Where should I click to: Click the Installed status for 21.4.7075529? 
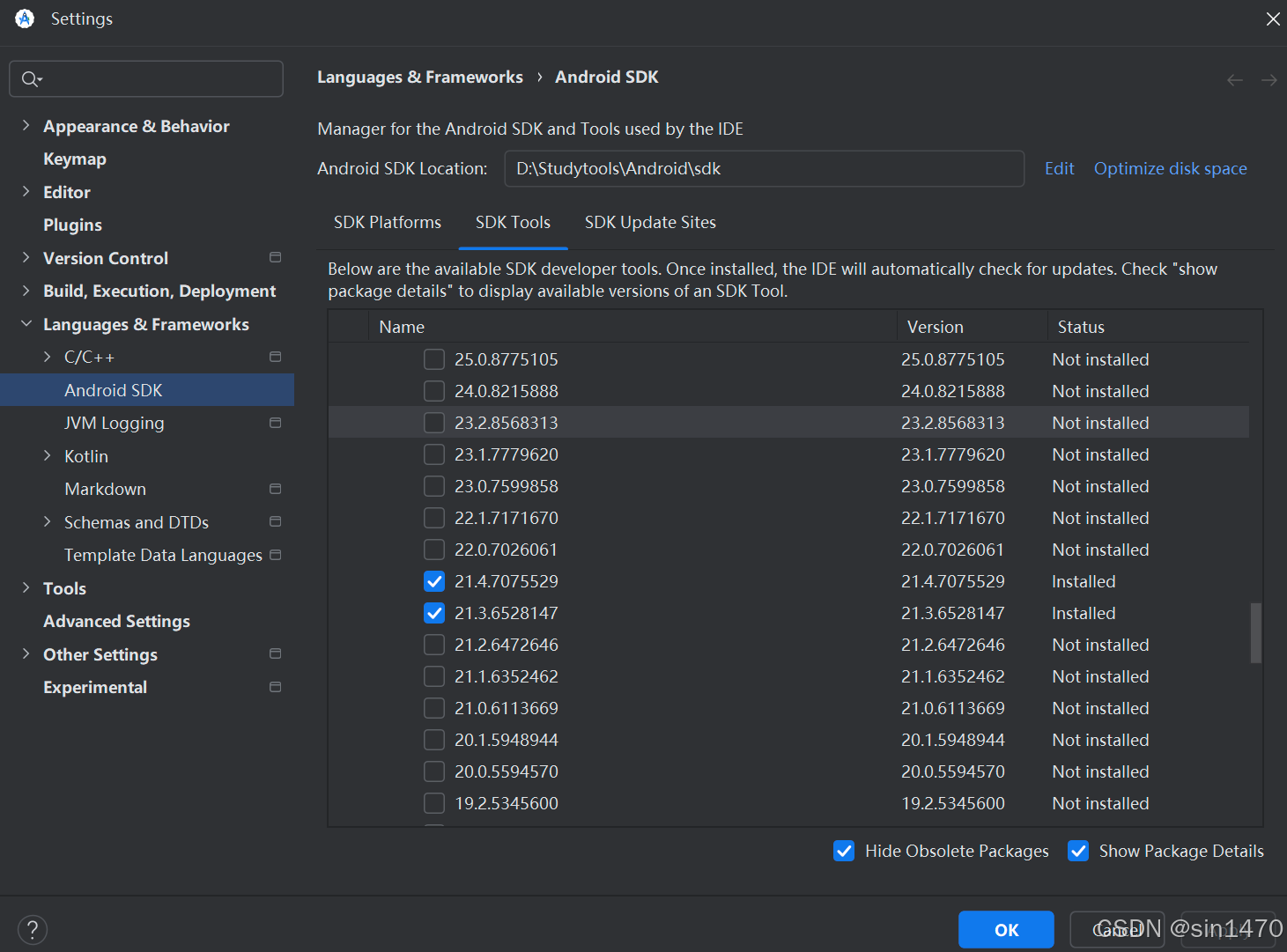click(x=1084, y=581)
